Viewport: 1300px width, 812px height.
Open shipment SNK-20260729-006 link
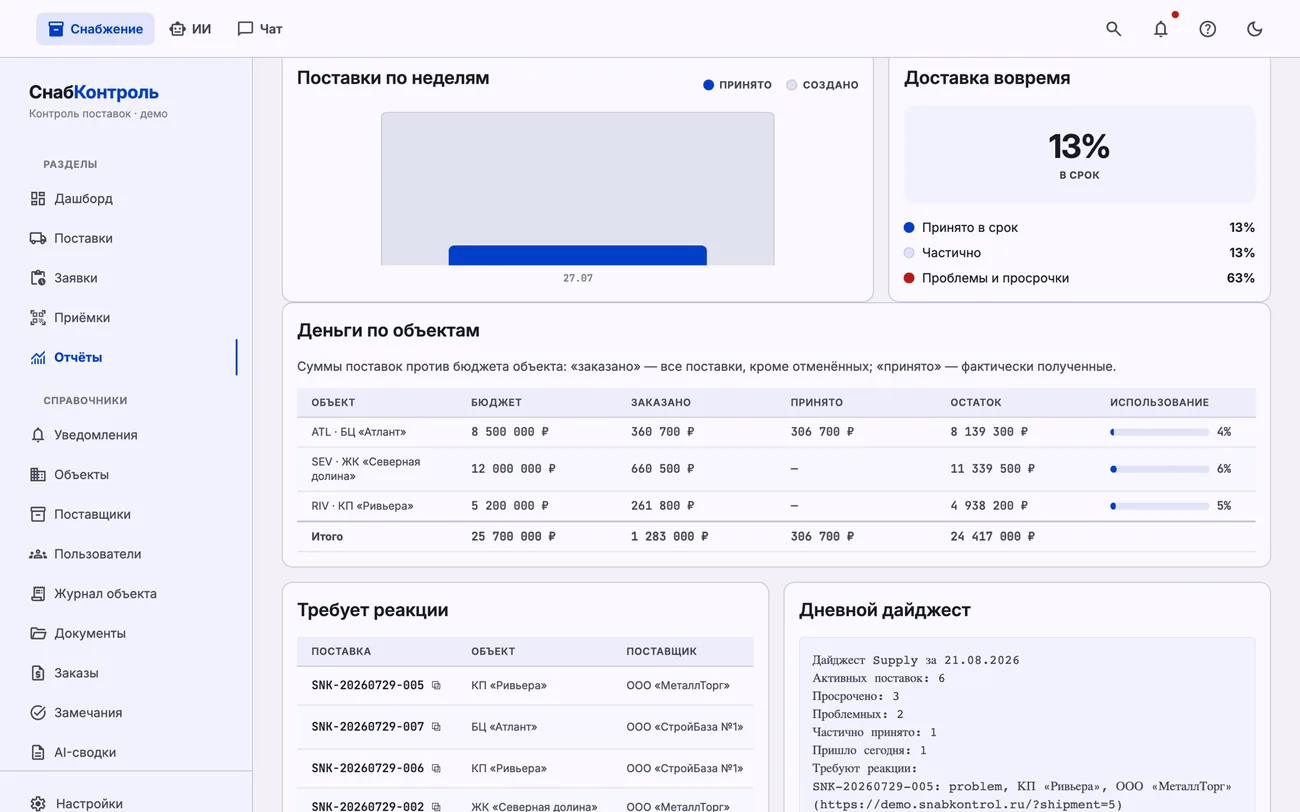point(367,768)
